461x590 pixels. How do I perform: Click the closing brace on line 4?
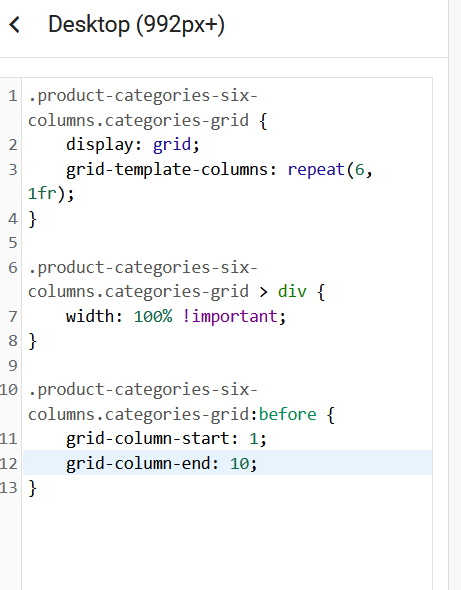(x=33, y=219)
